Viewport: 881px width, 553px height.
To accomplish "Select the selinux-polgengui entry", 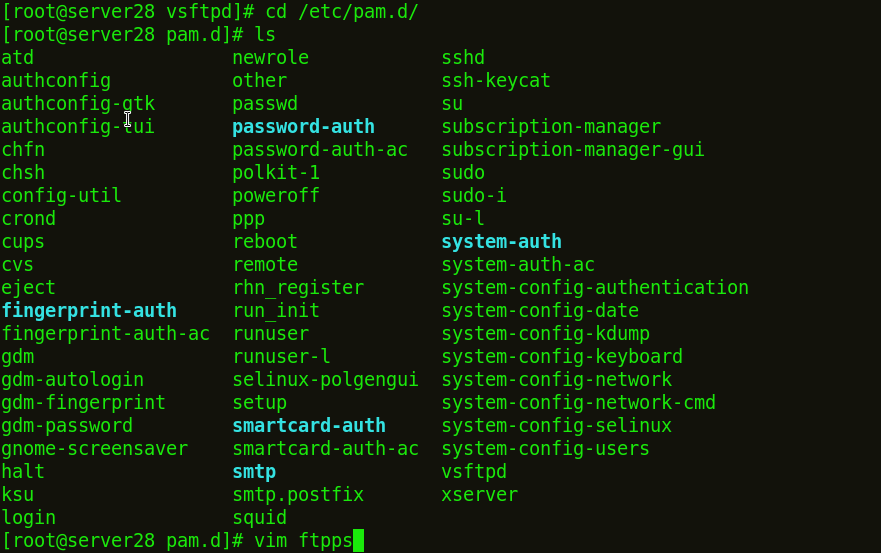I will pyautogui.click(x=325, y=379).
